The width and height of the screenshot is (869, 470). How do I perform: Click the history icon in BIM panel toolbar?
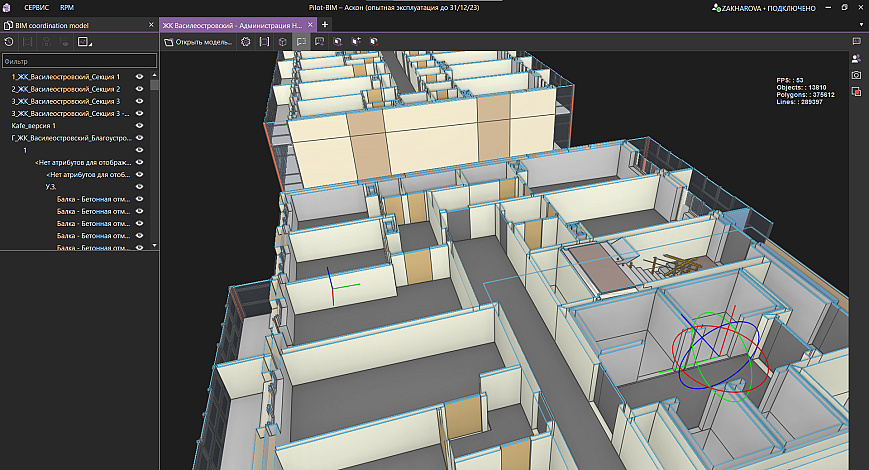[x=9, y=42]
